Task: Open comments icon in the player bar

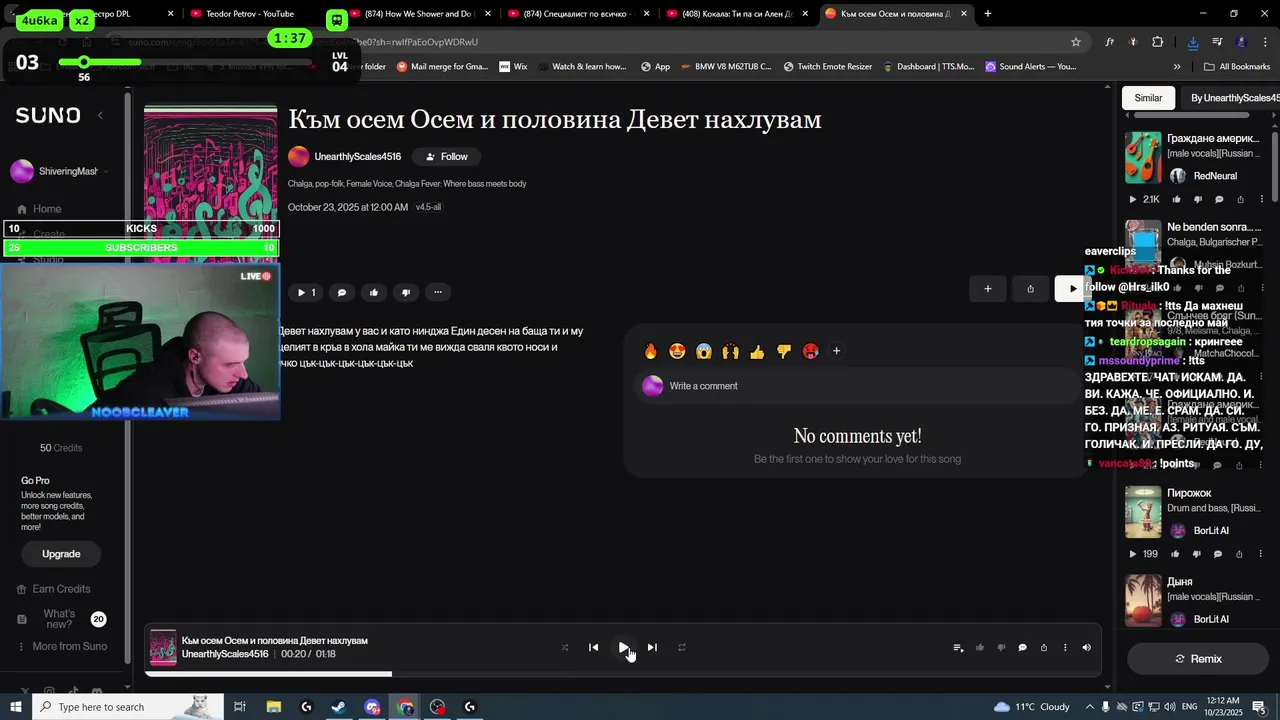Action: point(1022,648)
